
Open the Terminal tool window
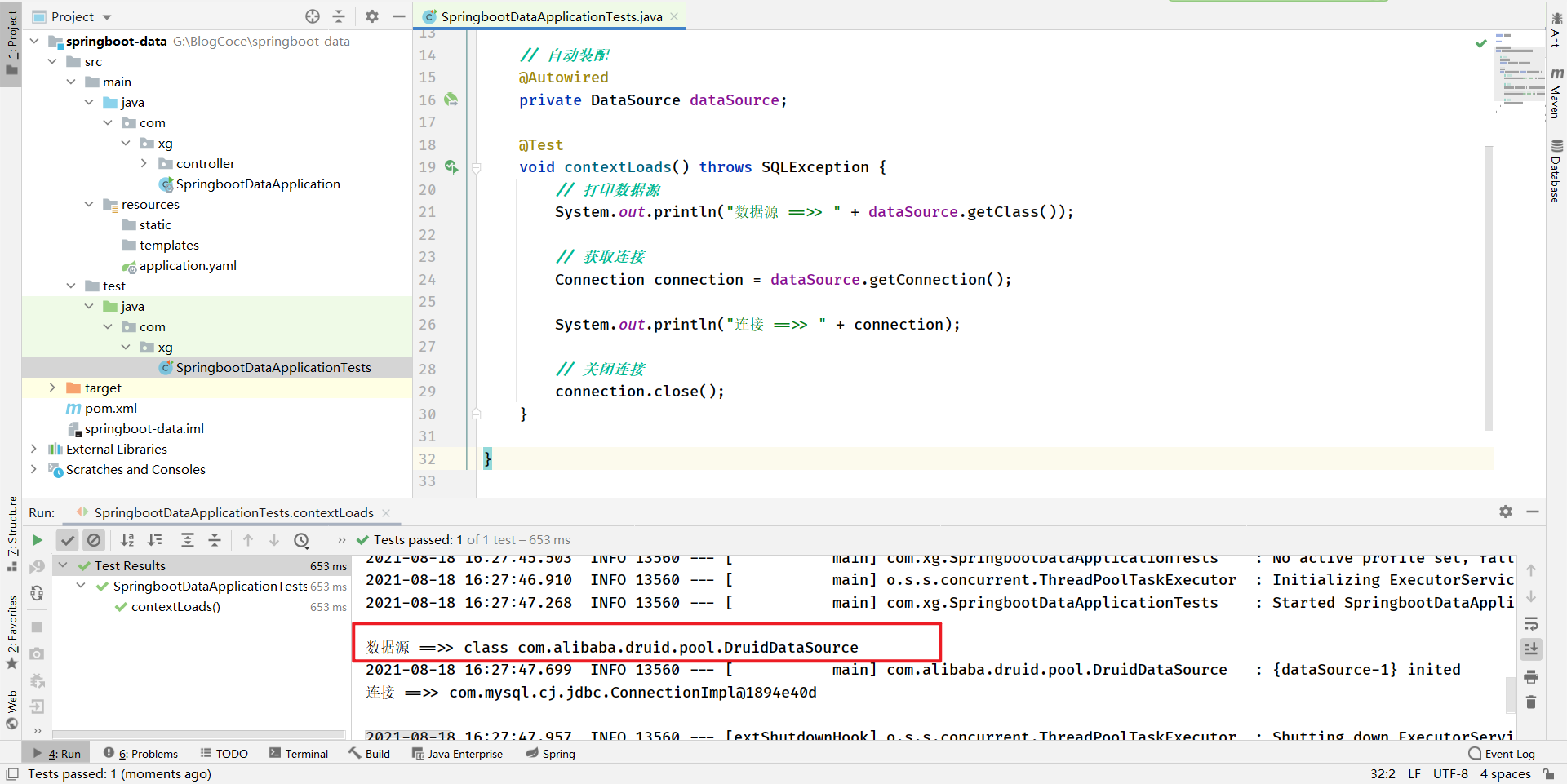(299, 753)
